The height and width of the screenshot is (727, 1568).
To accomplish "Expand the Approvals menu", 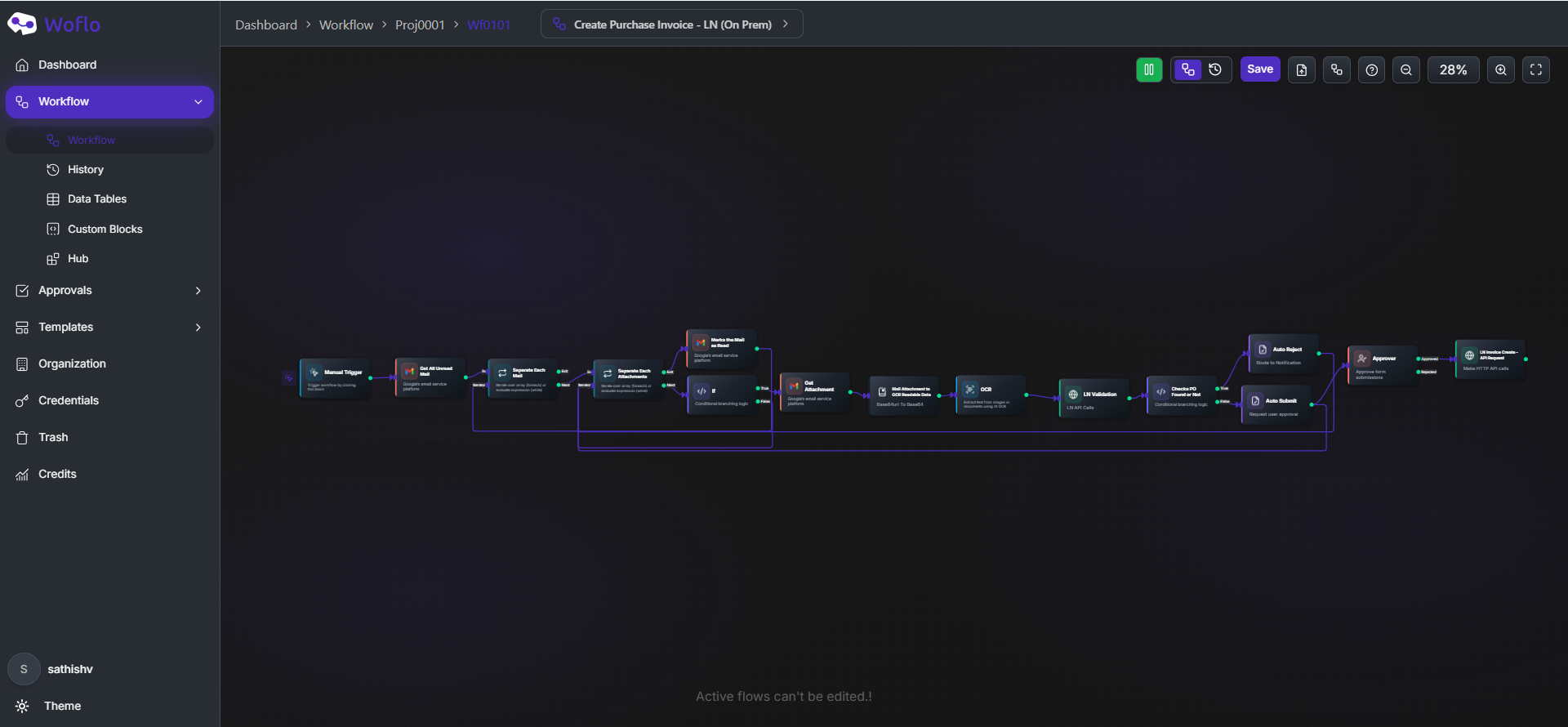I will point(109,291).
